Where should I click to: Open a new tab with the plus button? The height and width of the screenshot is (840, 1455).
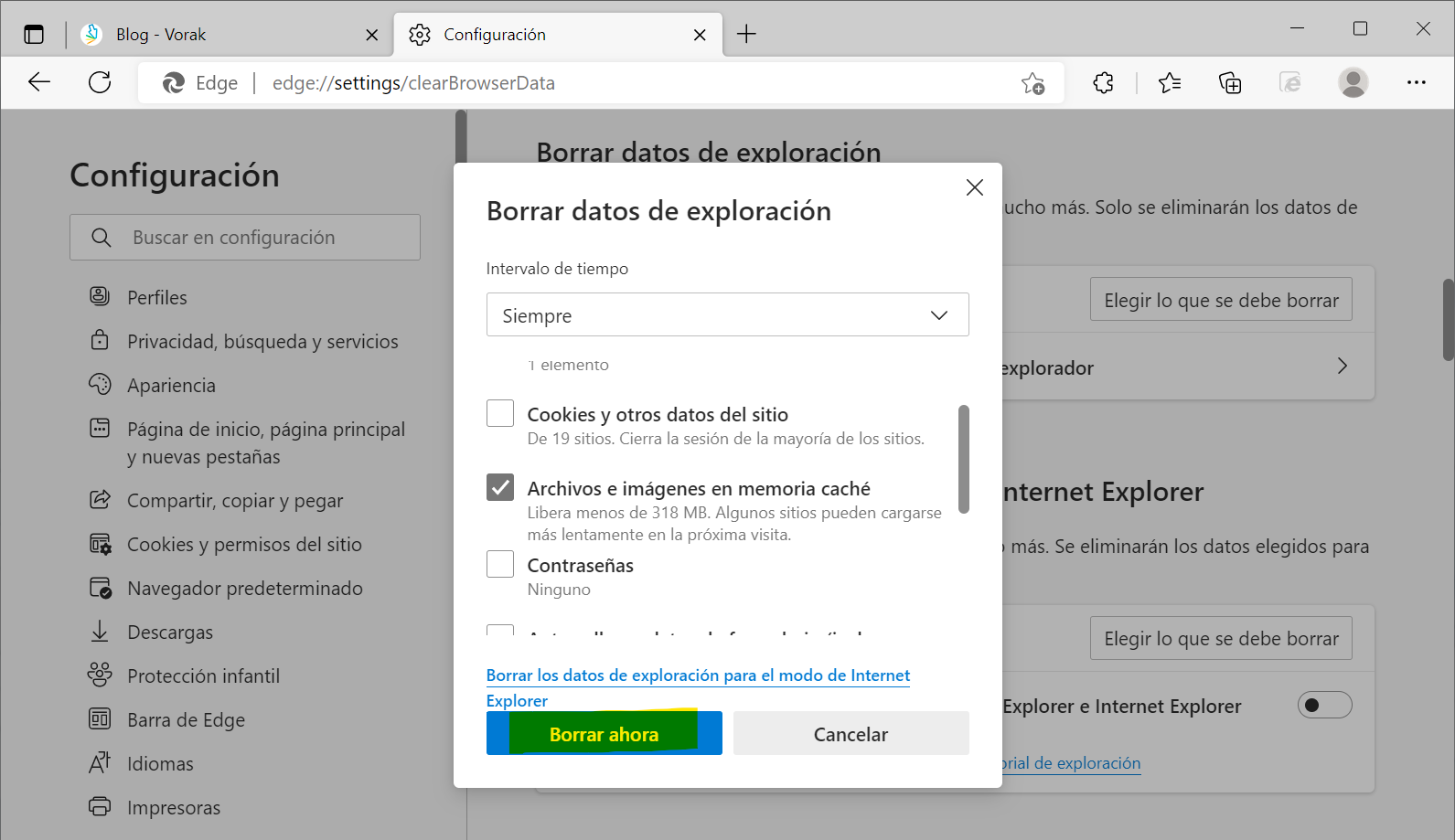746,35
